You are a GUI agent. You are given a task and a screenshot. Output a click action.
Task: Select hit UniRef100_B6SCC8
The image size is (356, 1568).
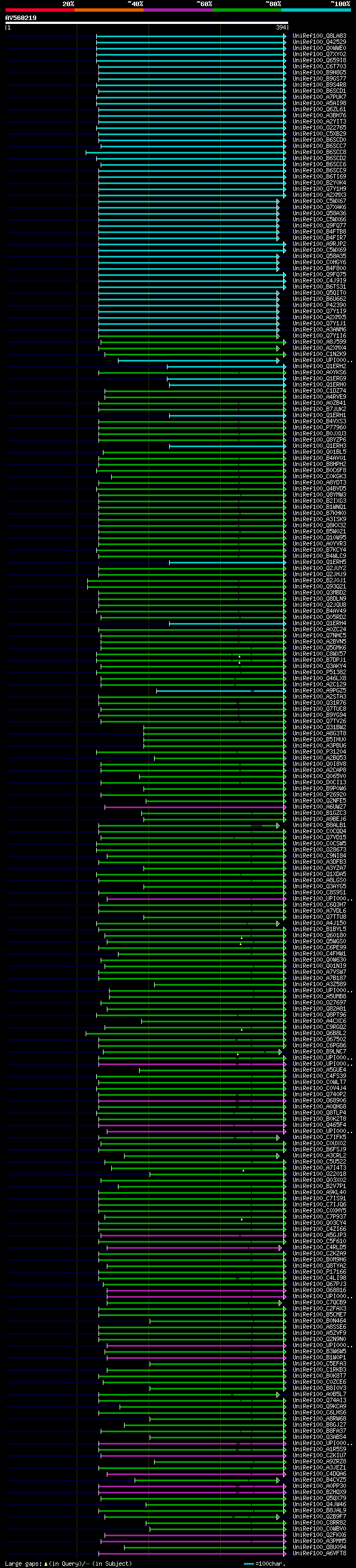(x=319, y=152)
